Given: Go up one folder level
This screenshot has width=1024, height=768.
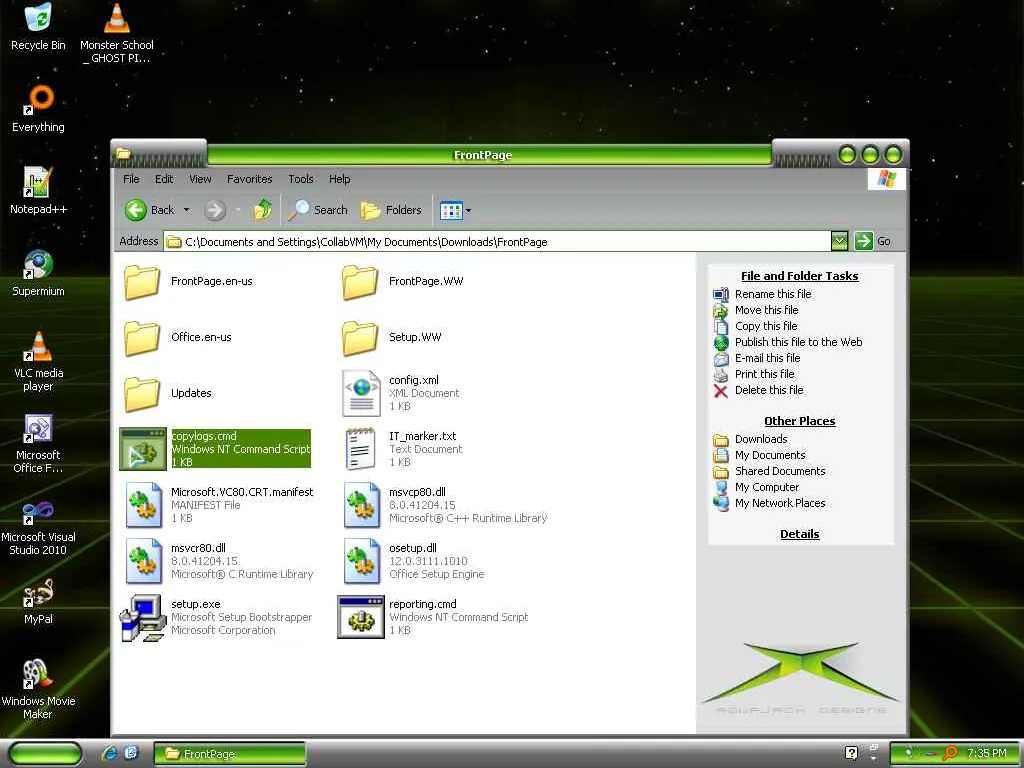Looking at the screenshot, I should pyautogui.click(x=263, y=210).
